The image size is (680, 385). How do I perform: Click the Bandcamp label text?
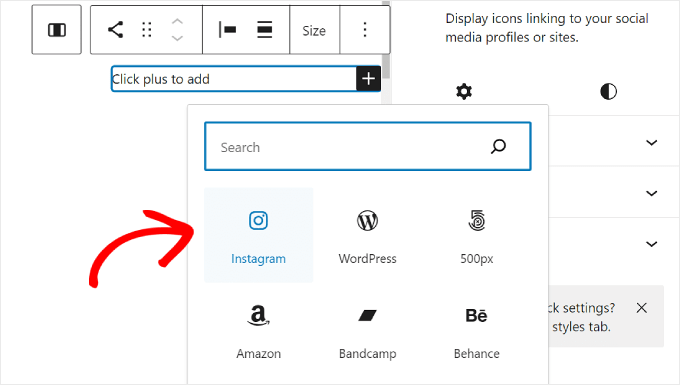367,354
